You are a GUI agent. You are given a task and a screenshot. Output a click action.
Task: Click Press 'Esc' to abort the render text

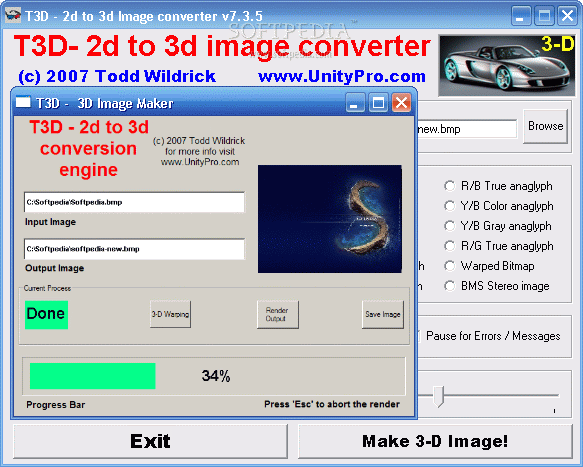click(332, 404)
